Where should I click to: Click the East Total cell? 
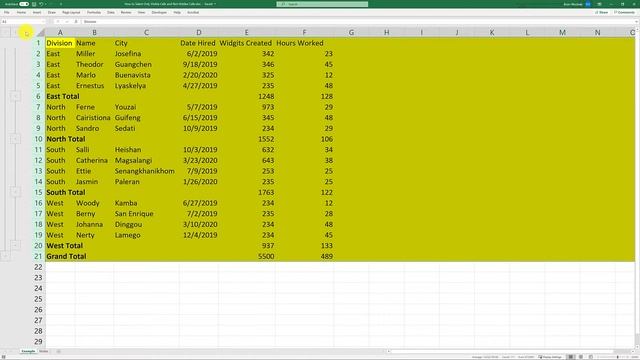[x=60, y=96]
